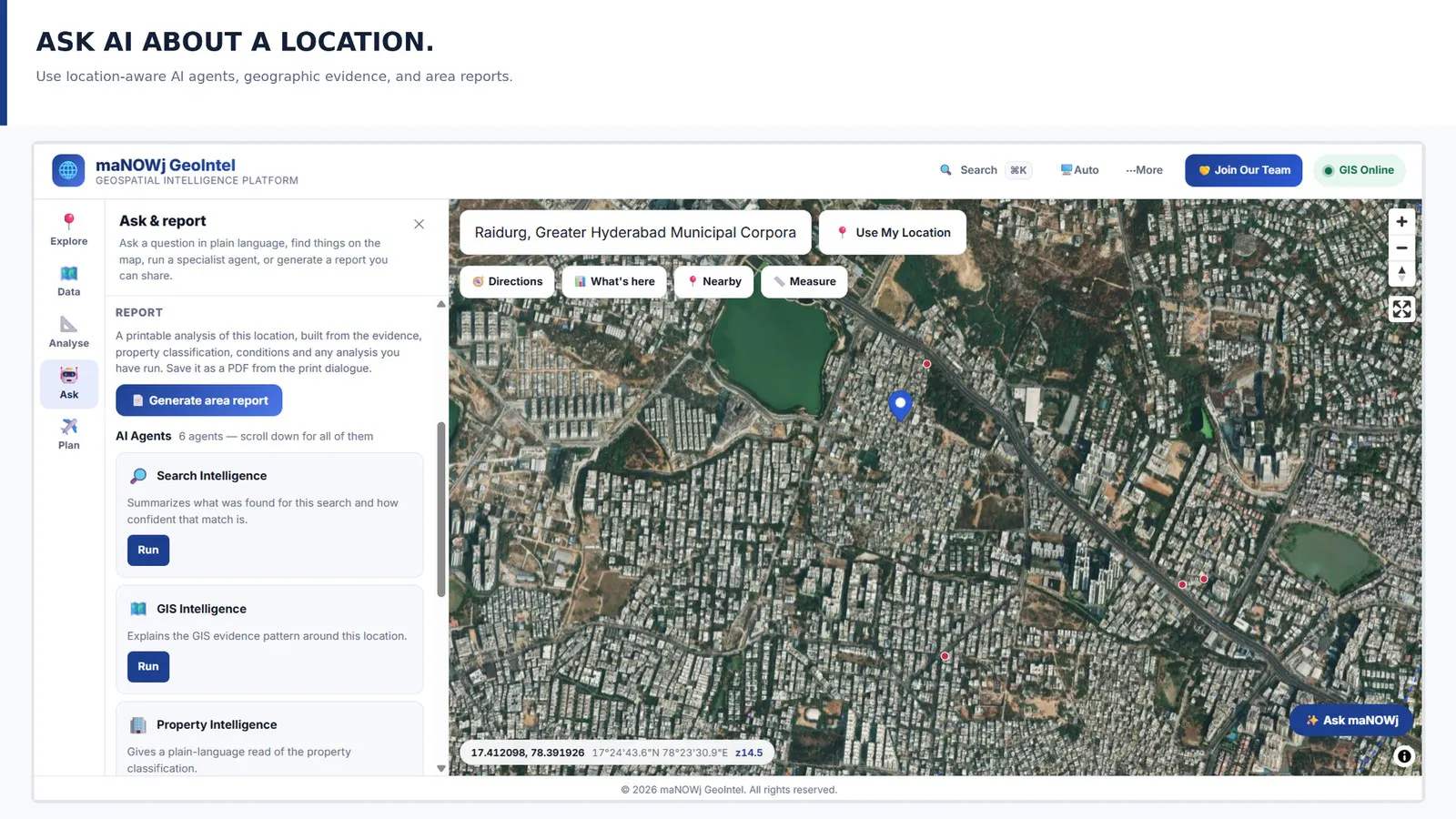Click the AI Agents heading
The height and width of the screenshot is (819, 1456).
(x=144, y=437)
